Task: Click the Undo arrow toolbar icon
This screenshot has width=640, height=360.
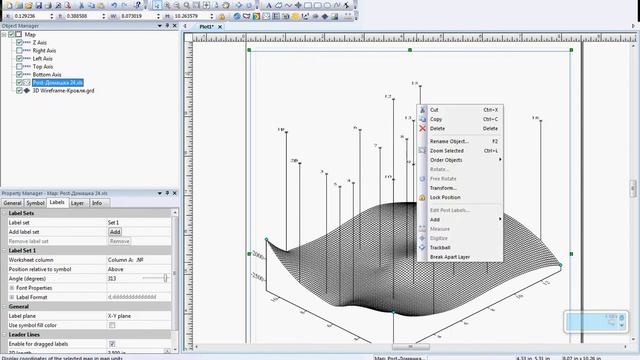Action: [x=114, y=5]
